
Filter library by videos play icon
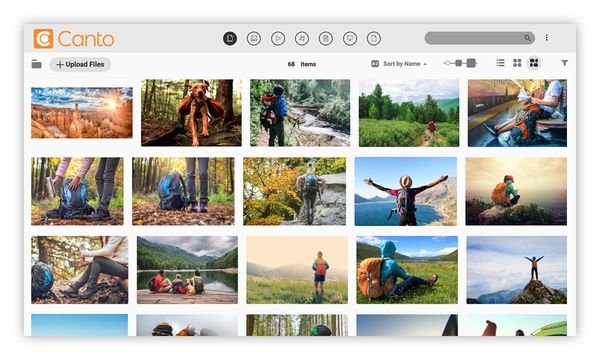278,38
